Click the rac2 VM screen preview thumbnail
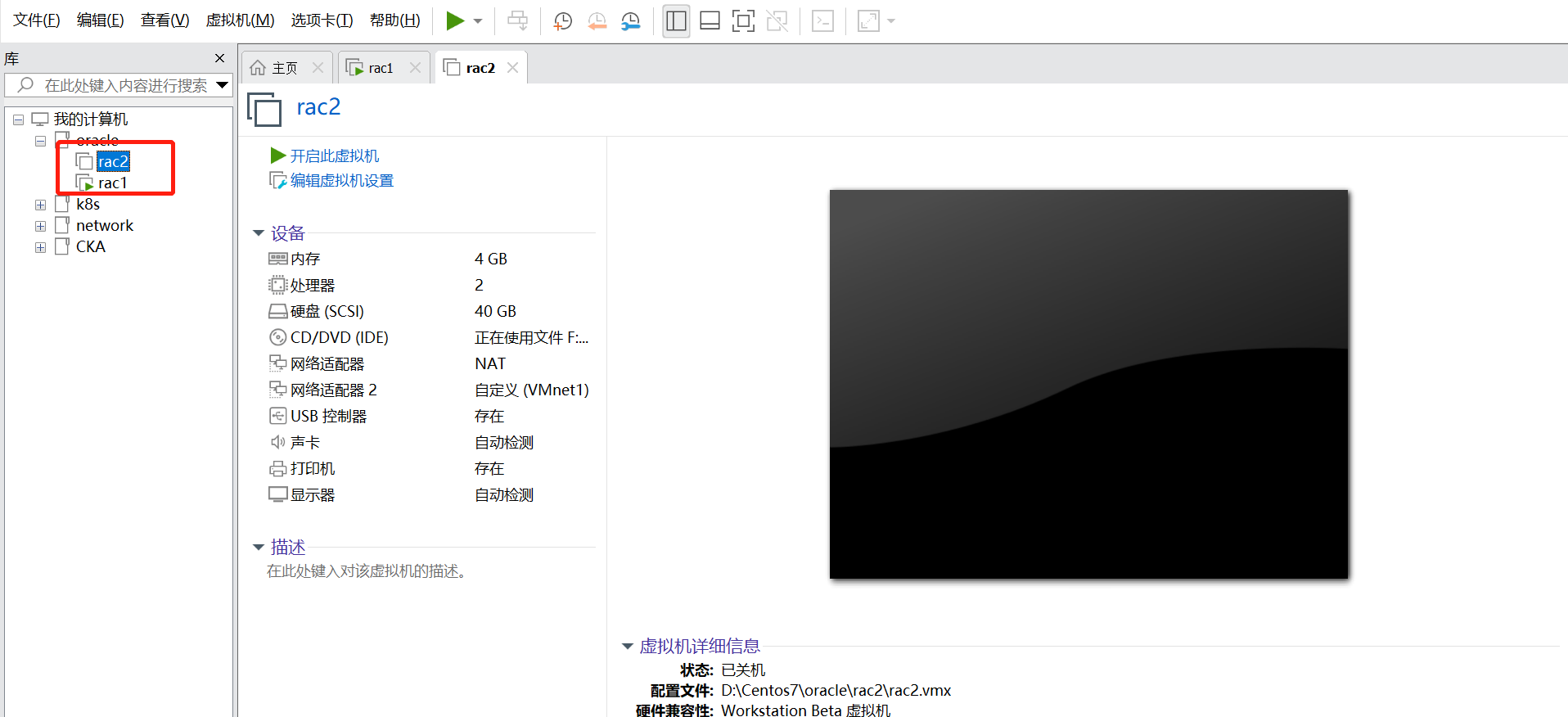Viewport: 1568px width, 717px height. tap(1088, 385)
